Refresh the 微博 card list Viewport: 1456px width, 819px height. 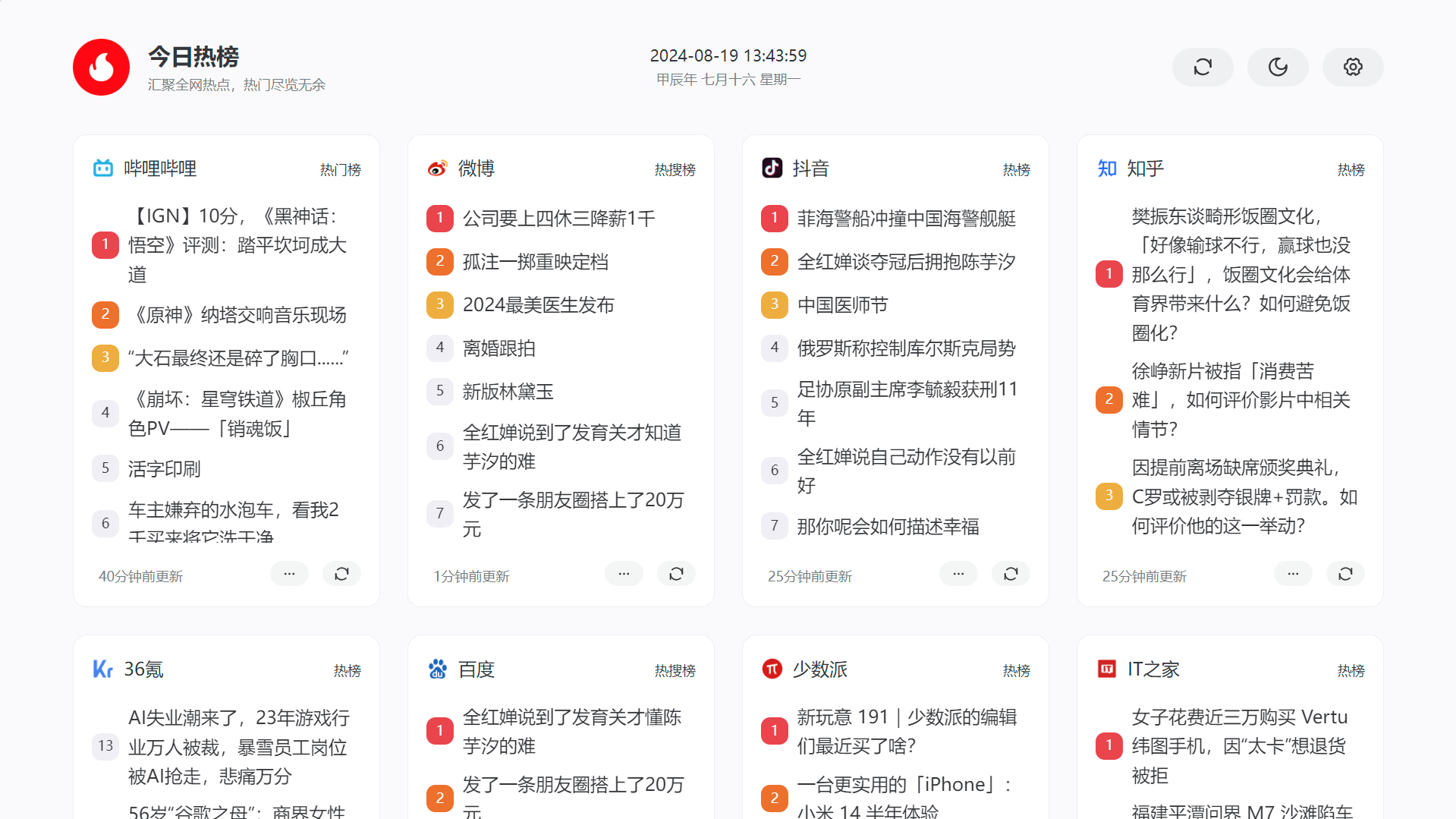(676, 574)
